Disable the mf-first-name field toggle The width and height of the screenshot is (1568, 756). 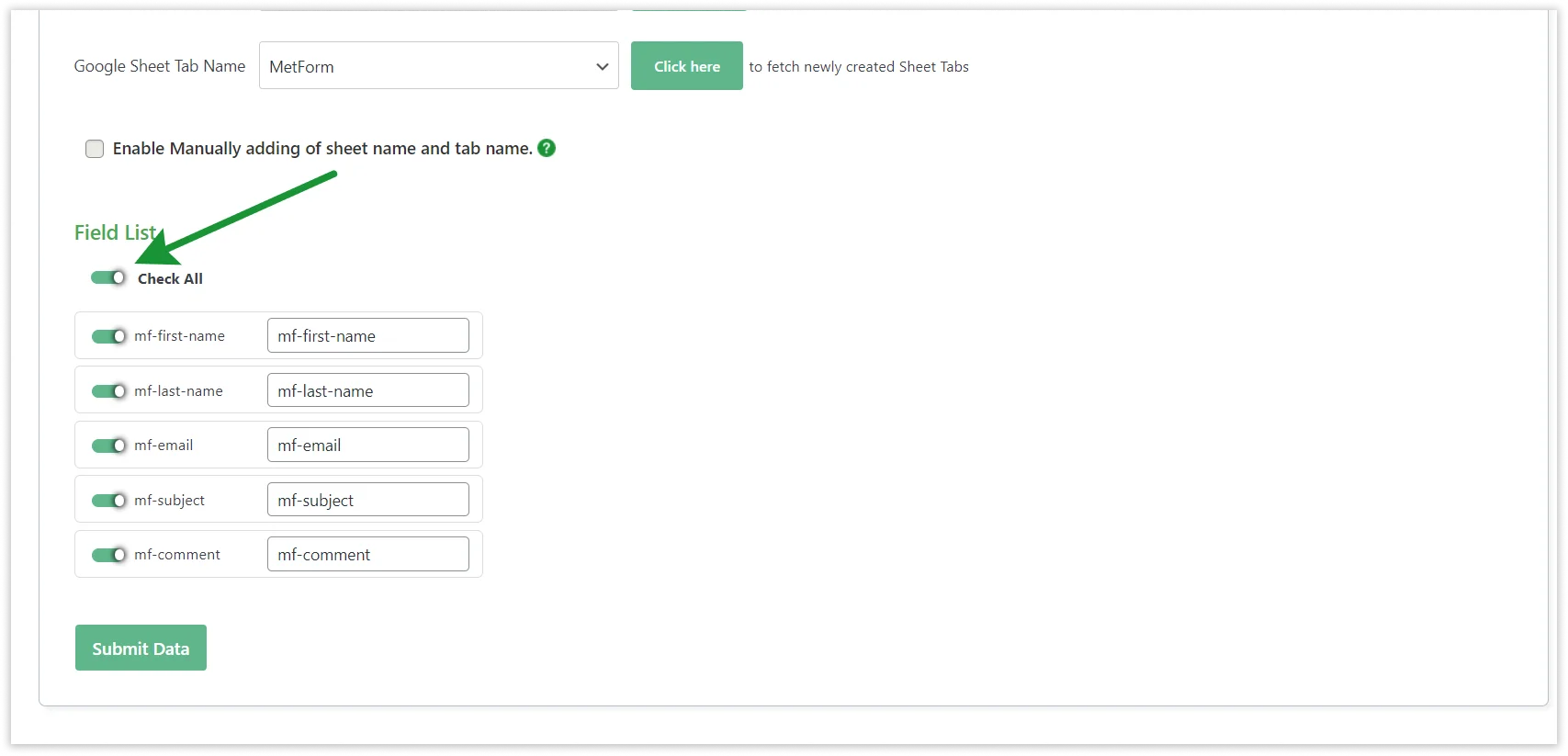tap(108, 336)
